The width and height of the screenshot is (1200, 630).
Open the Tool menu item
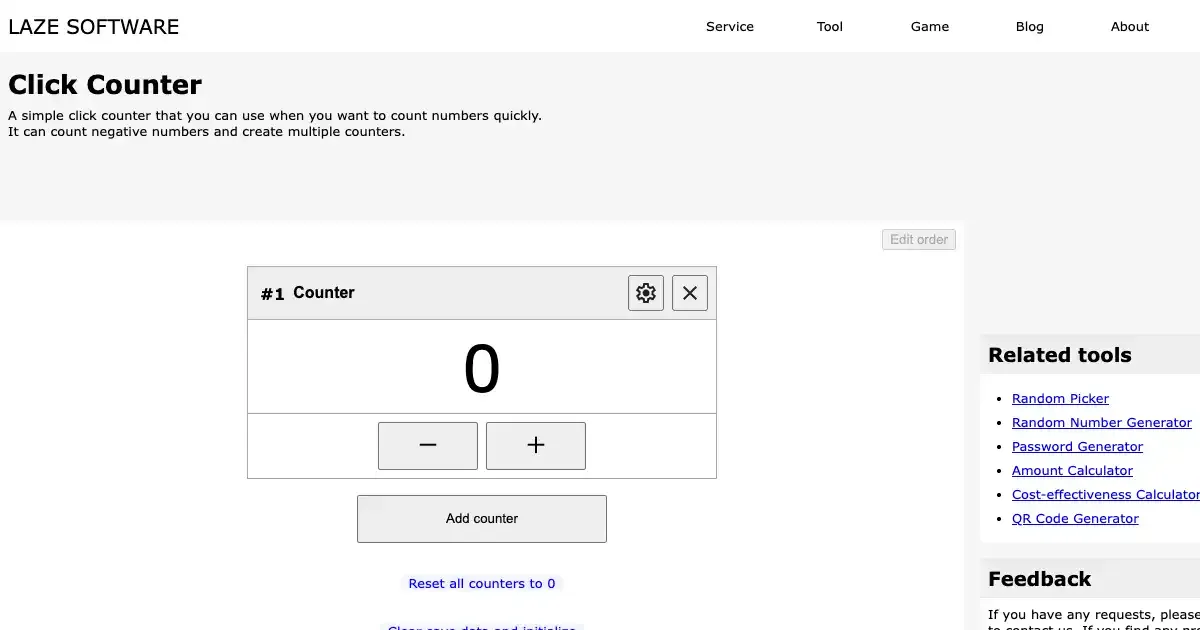tap(830, 27)
